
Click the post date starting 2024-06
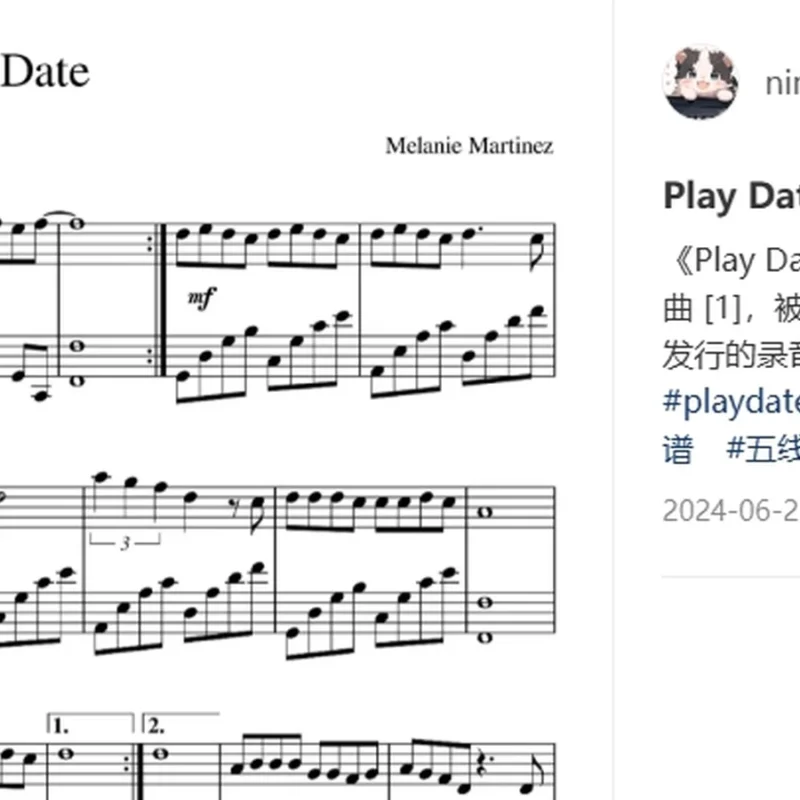click(731, 510)
